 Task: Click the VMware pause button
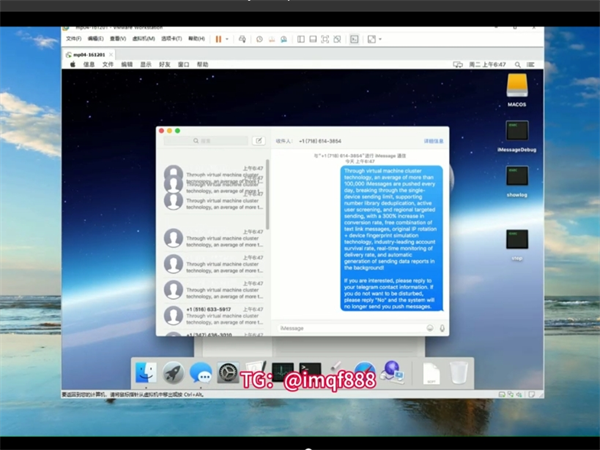pos(218,39)
